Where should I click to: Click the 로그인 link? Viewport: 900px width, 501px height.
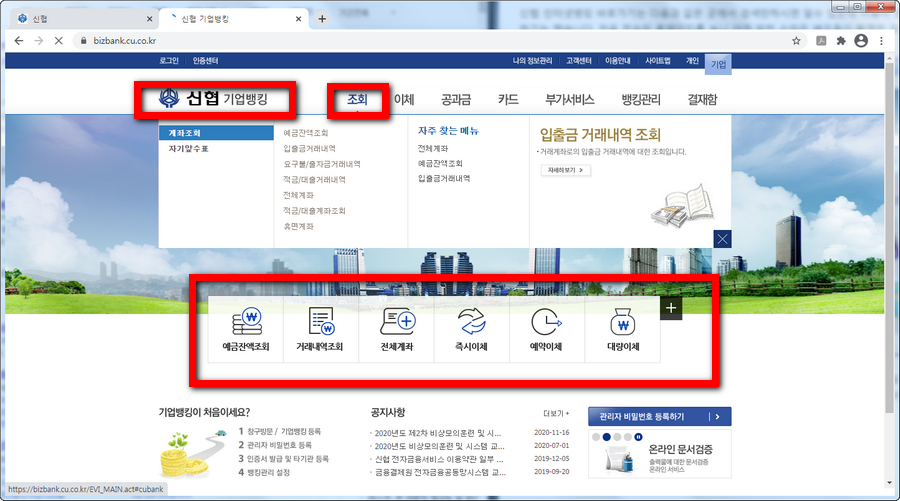coord(169,60)
